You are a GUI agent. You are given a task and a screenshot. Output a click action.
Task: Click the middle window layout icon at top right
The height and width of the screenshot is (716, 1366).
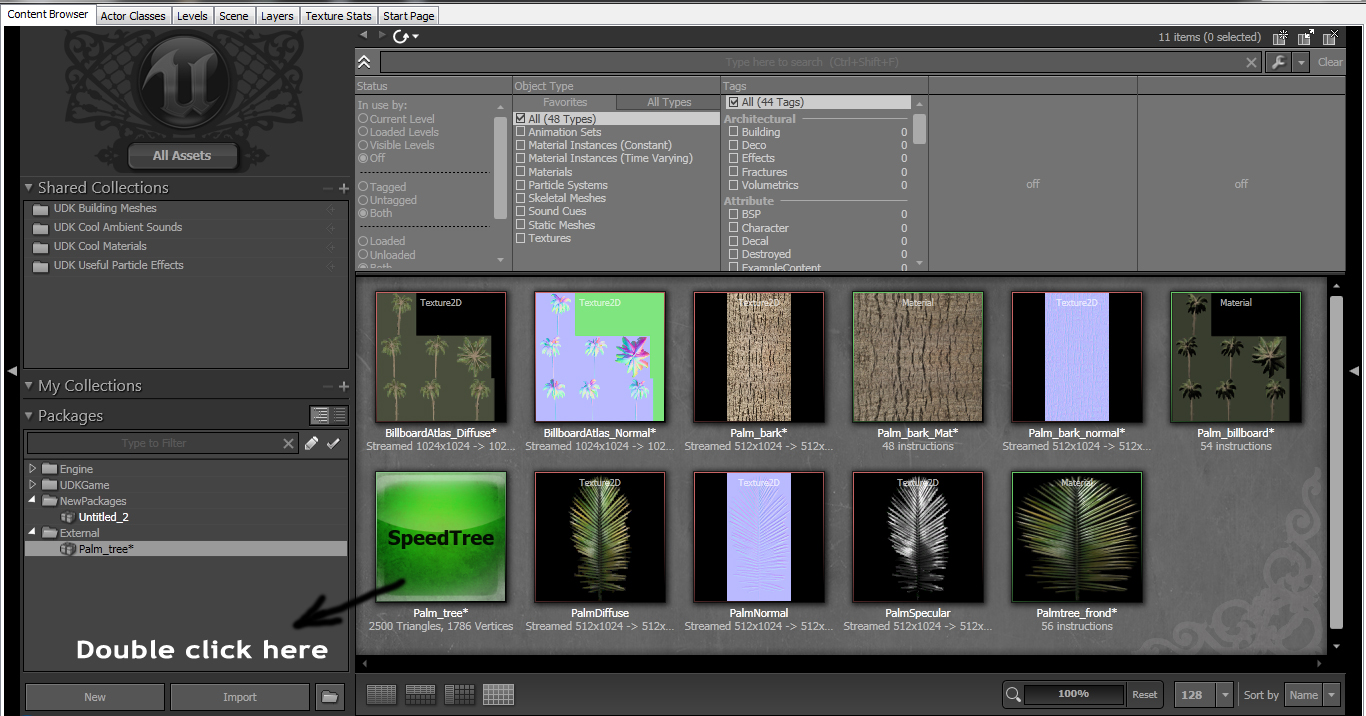[1305, 38]
